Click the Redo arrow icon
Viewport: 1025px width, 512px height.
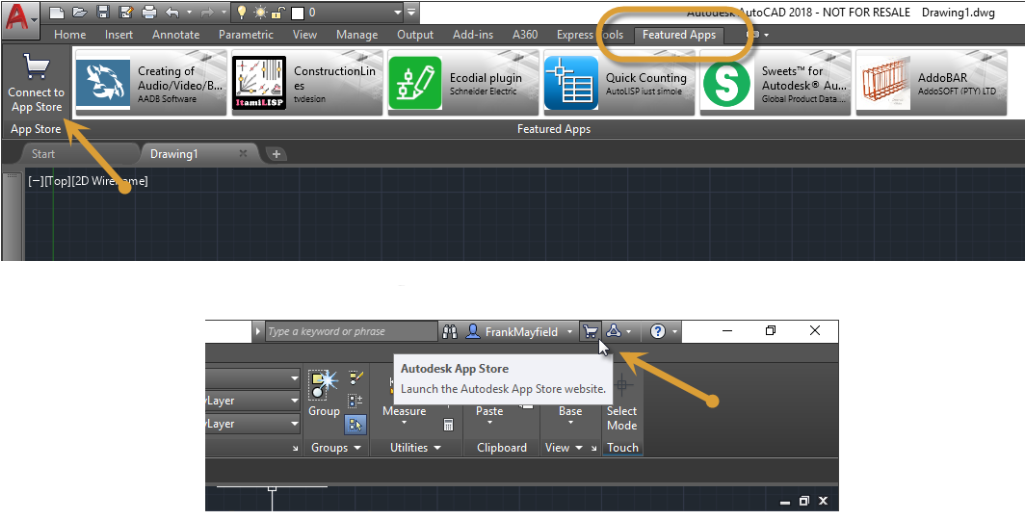[207, 12]
